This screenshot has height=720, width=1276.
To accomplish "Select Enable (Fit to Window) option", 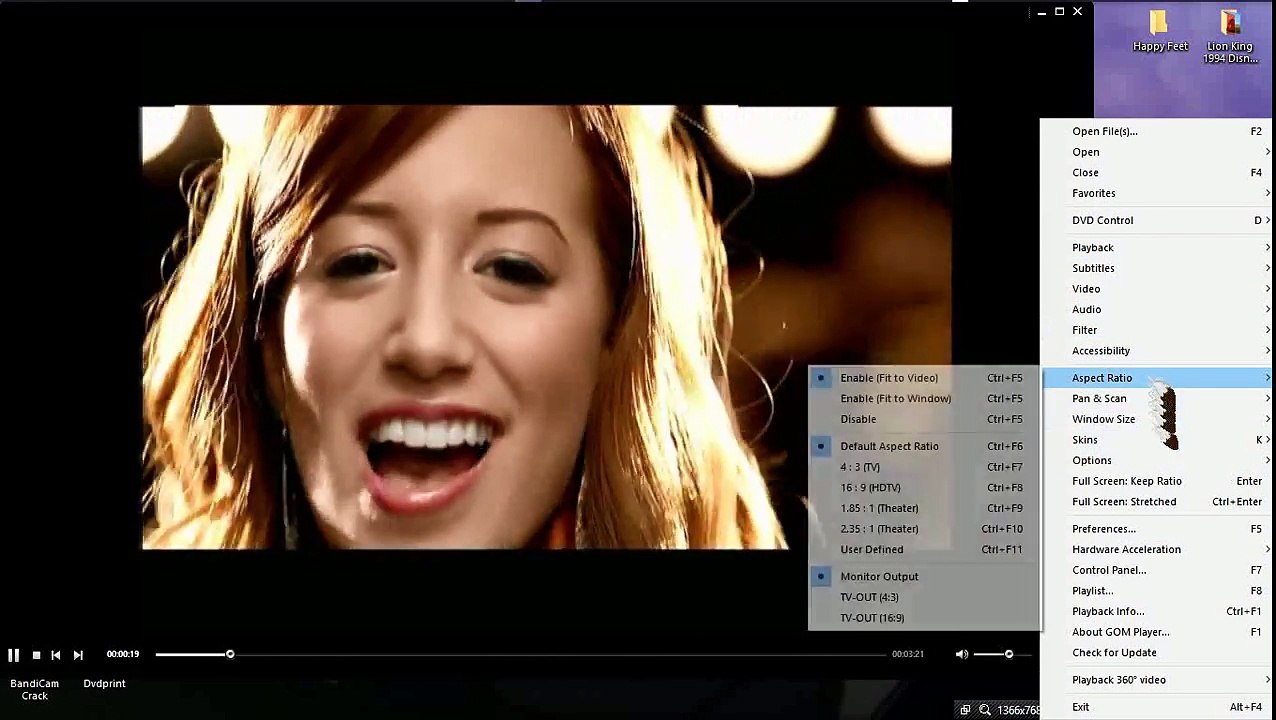I will (924, 398).
